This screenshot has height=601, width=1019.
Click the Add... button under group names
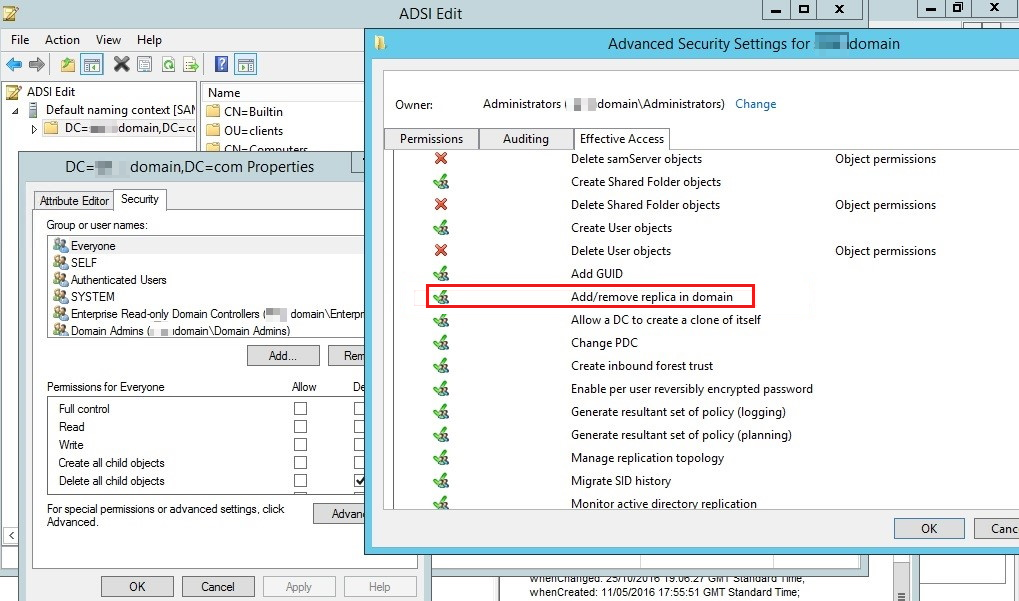(283, 355)
